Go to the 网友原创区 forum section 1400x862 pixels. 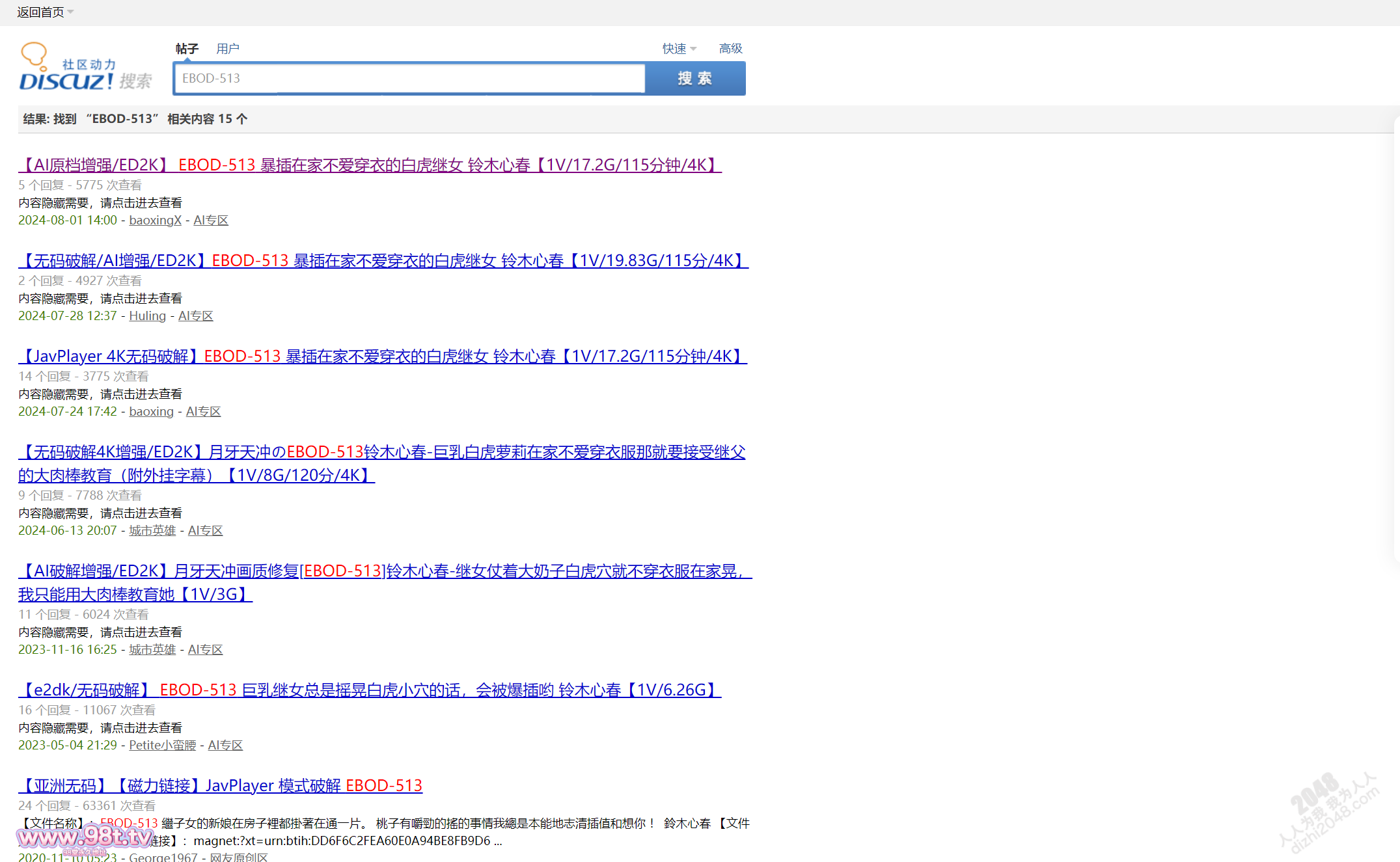pyautogui.click(x=238, y=857)
